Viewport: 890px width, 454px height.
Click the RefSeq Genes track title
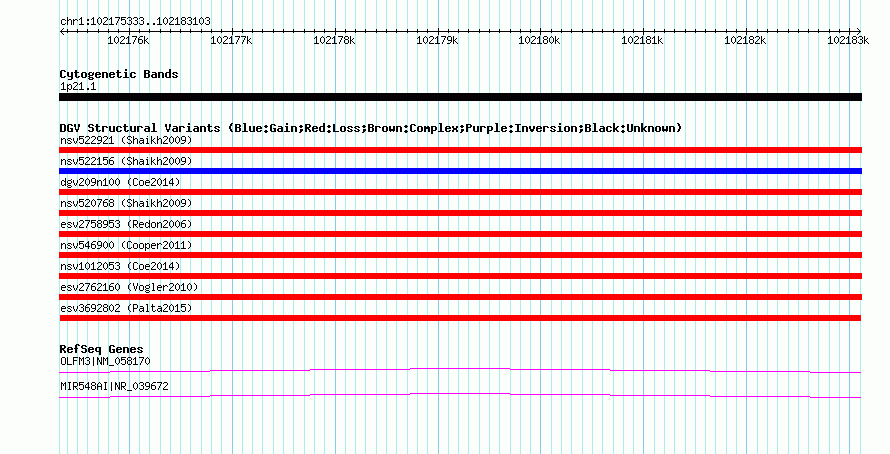click(101, 349)
